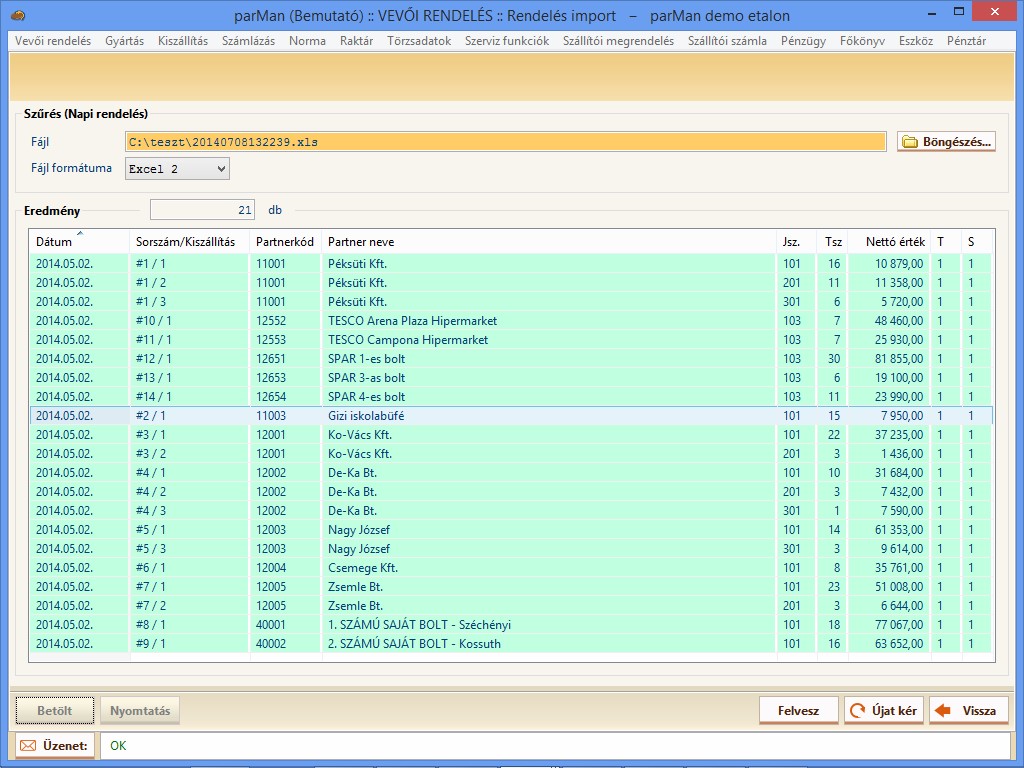Click the Fájl path input field
1024x768 pixels.
tap(505, 142)
